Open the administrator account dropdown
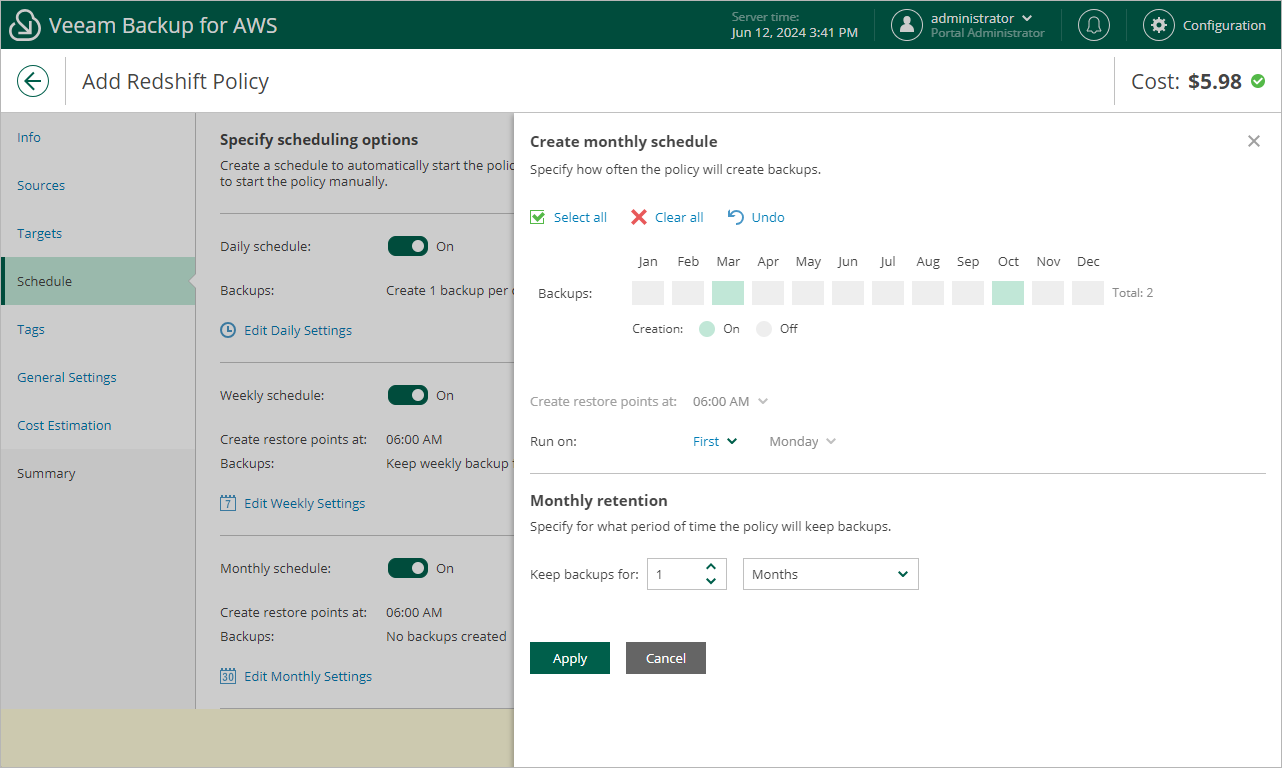1282x768 pixels. (982, 18)
